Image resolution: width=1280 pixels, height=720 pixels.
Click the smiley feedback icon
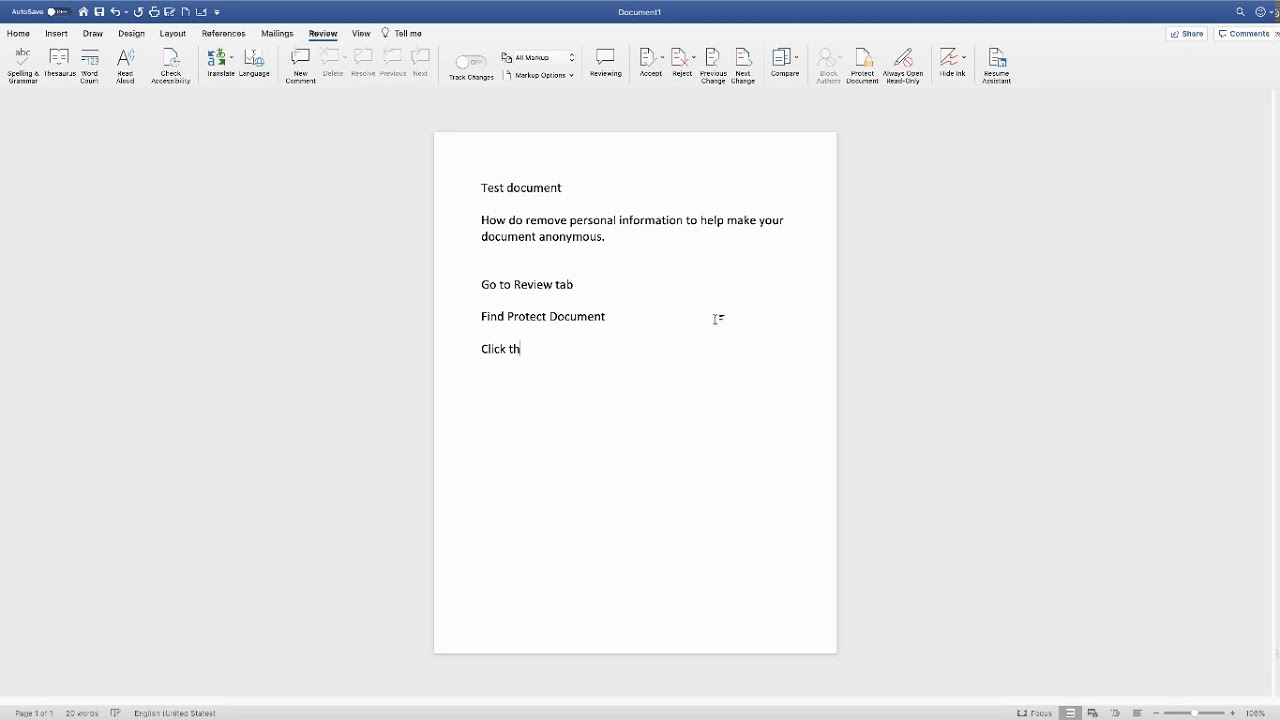pyautogui.click(x=1261, y=12)
